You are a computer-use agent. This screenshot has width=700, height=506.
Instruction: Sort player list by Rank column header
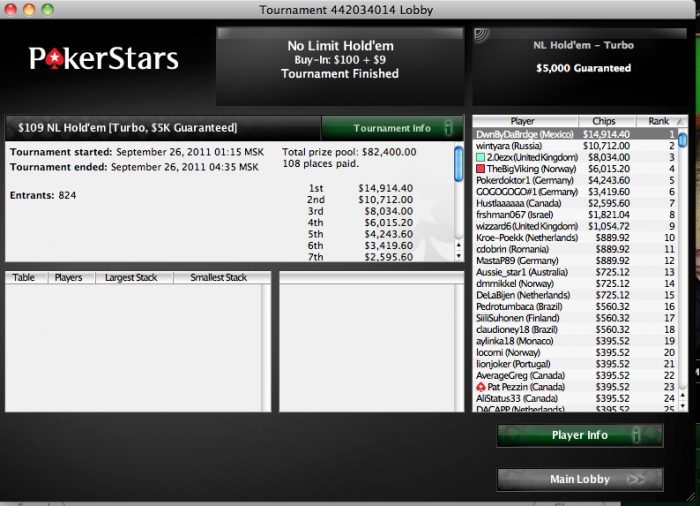662,121
